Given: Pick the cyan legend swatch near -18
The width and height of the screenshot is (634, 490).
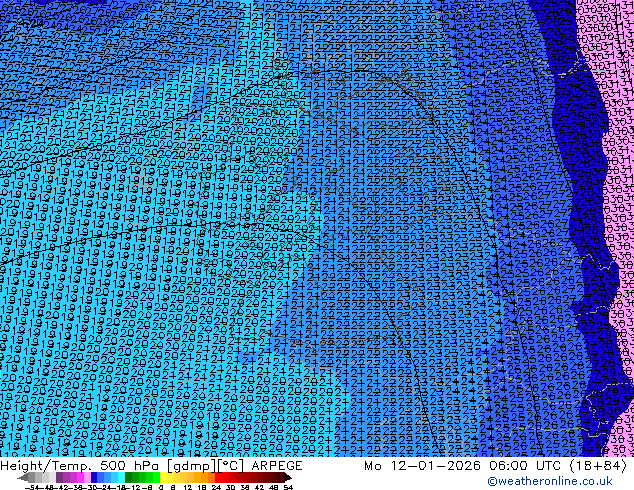Looking at the screenshot, I should [x=121, y=477].
